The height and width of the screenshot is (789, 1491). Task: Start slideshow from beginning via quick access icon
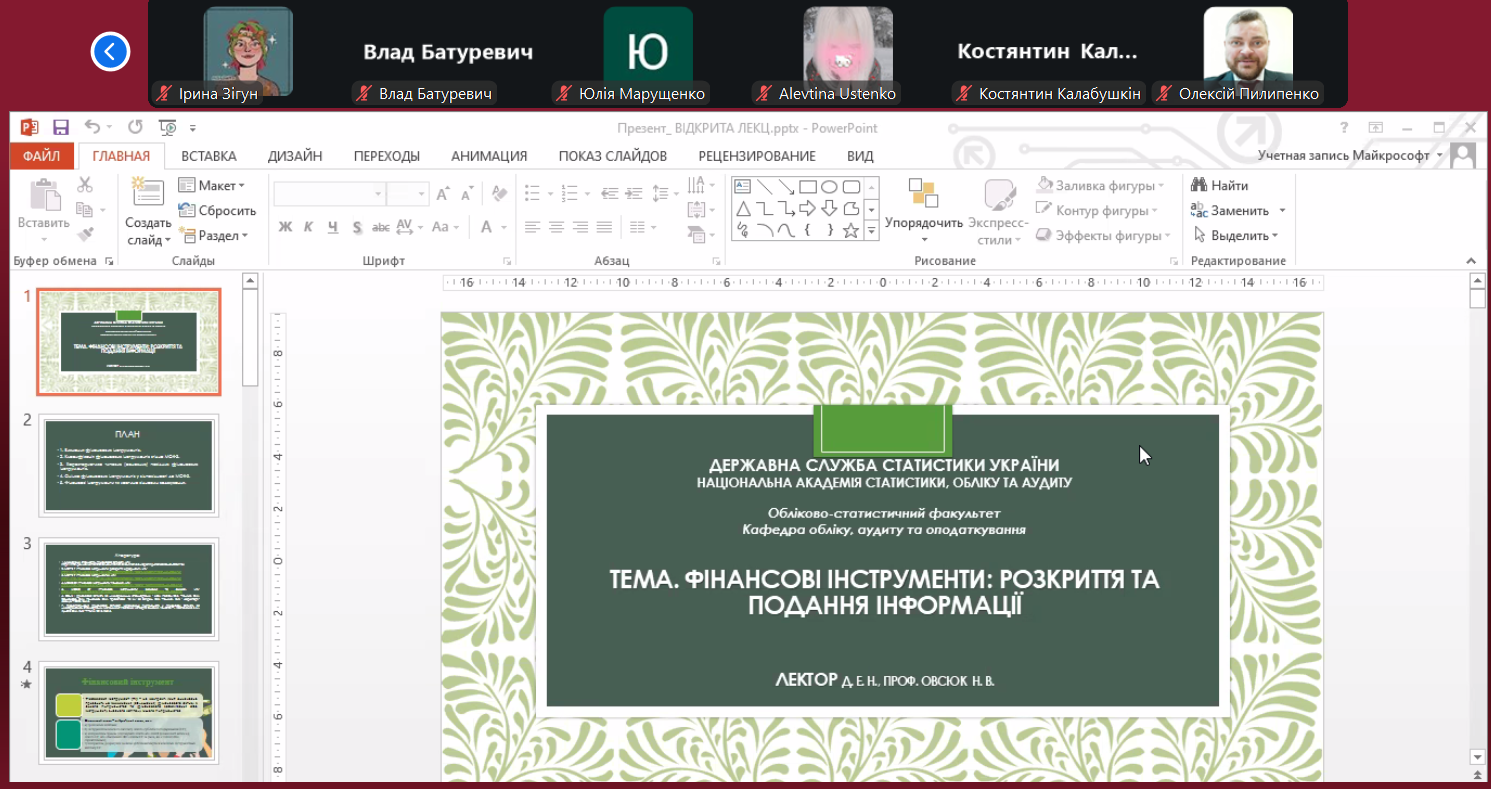pos(168,127)
